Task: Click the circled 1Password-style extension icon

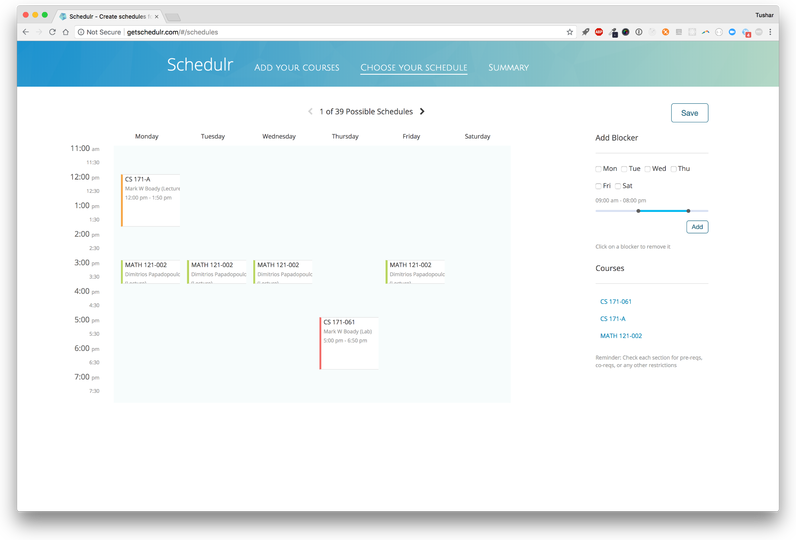Action: (639, 32)
